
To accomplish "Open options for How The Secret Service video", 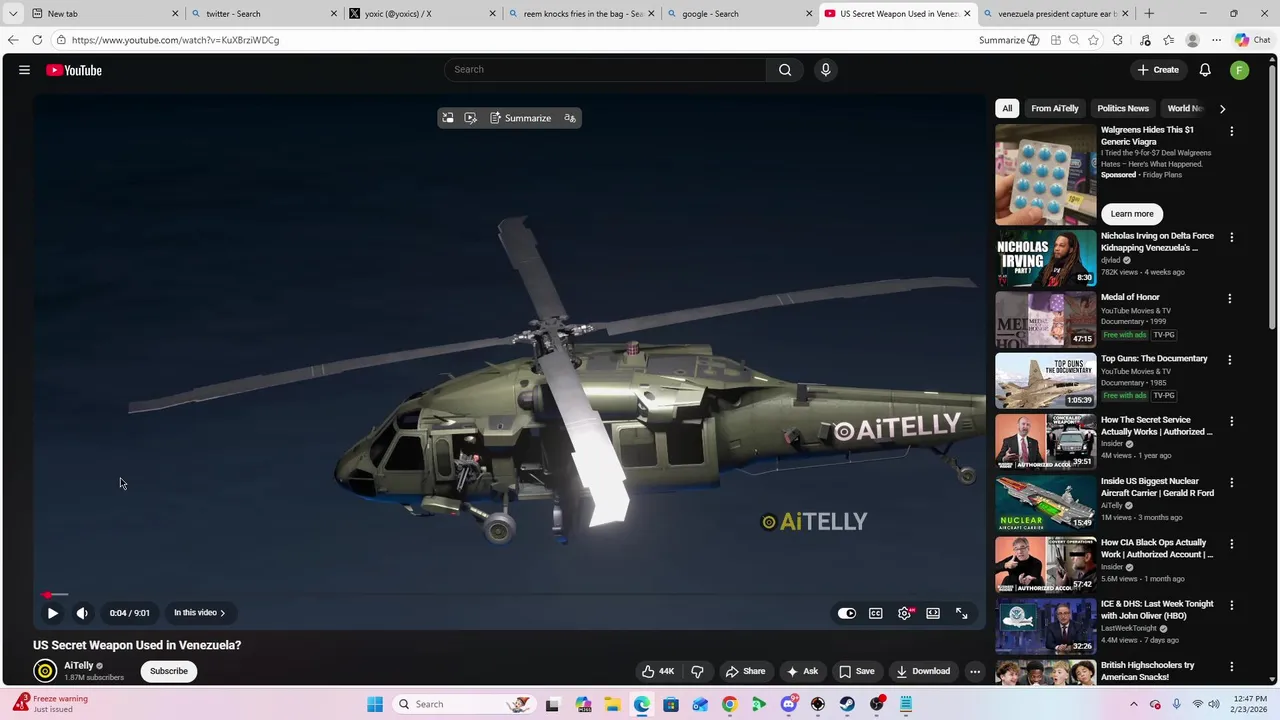I will click(x=1231, y=422).
